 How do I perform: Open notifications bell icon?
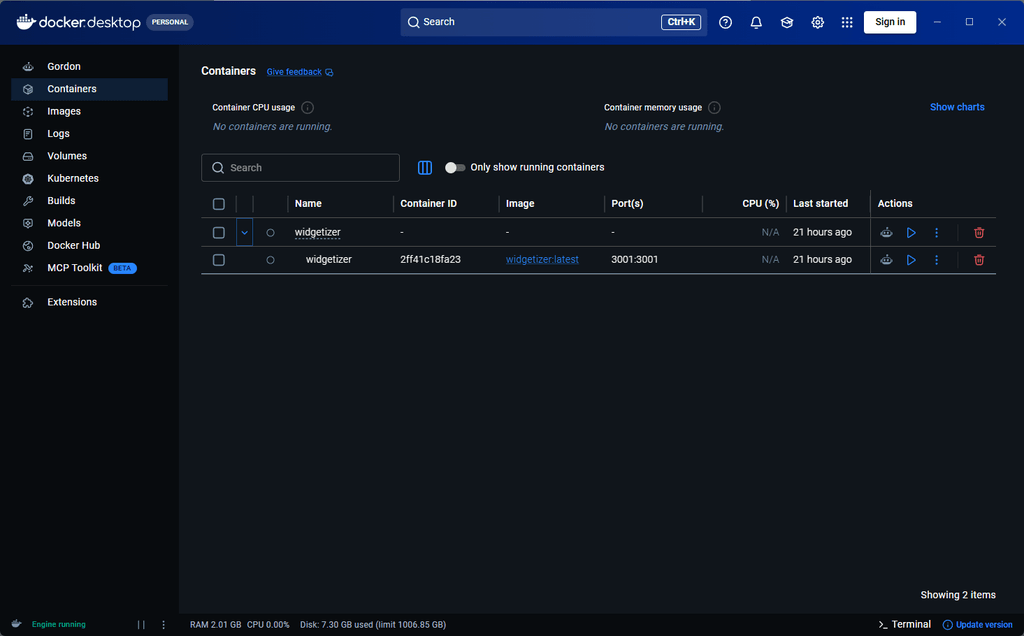756,22
